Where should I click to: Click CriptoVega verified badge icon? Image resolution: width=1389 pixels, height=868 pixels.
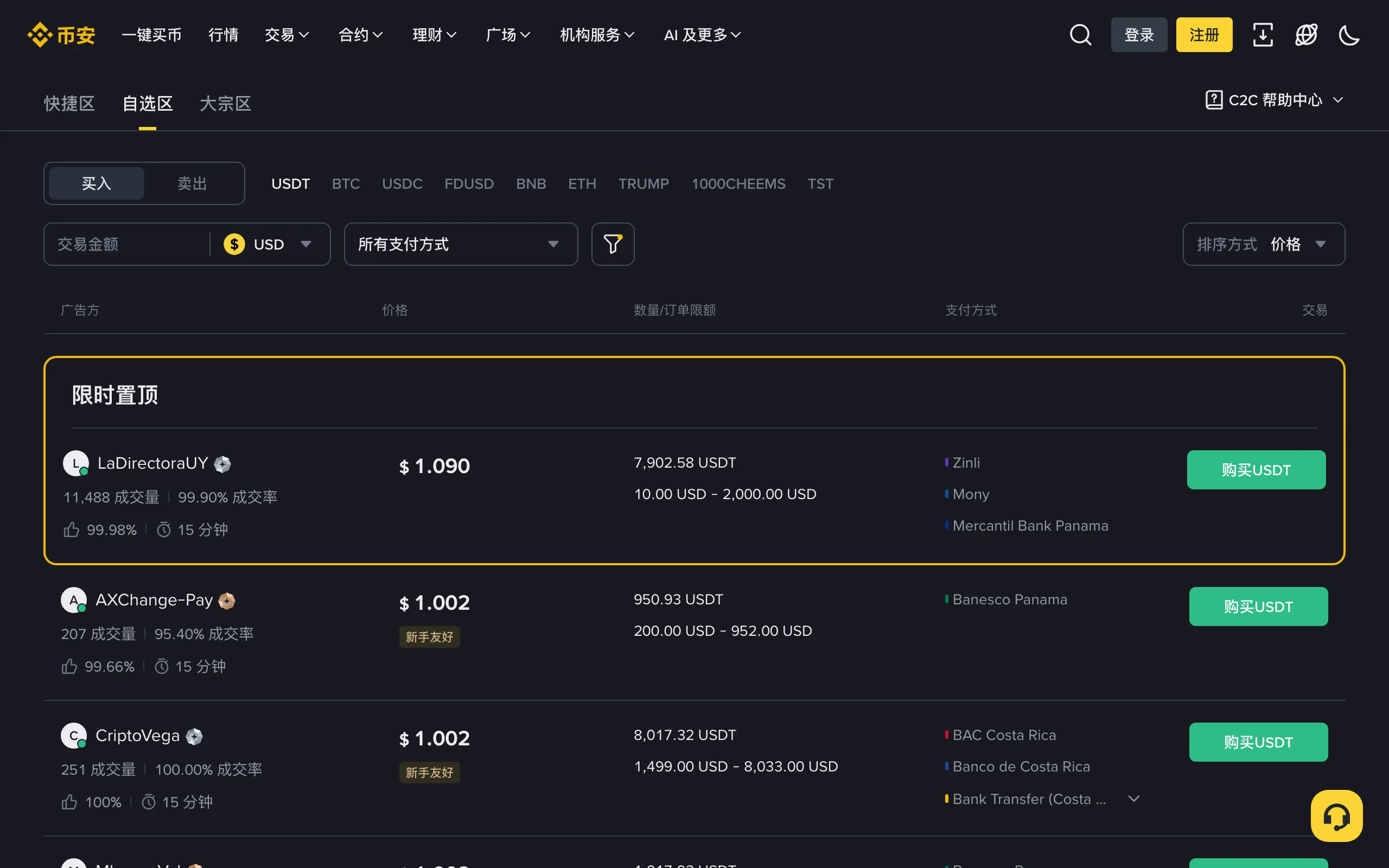(x=195, y=737)
